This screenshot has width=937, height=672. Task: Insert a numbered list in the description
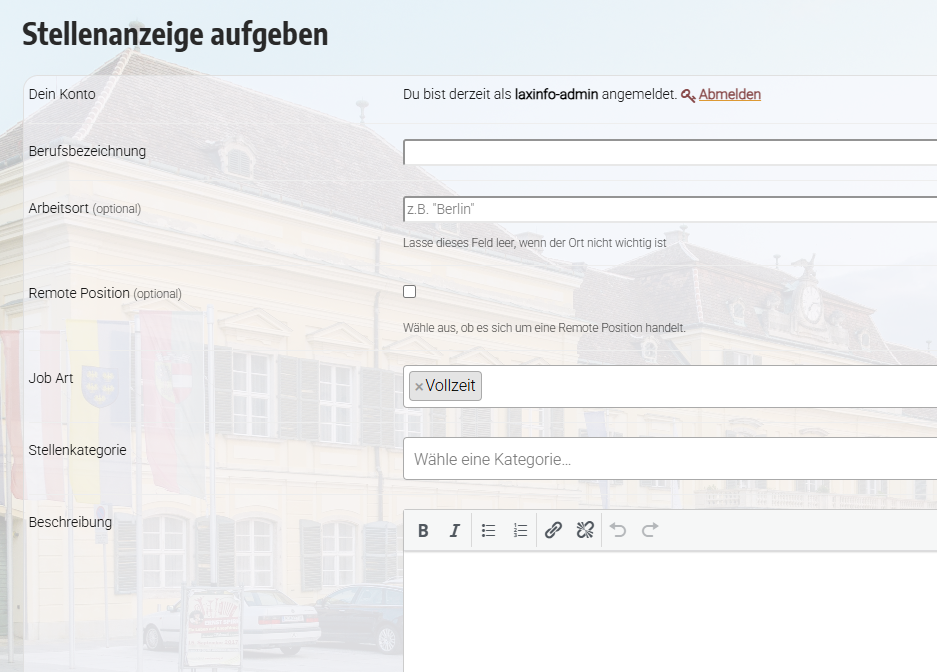coord(520,531)
